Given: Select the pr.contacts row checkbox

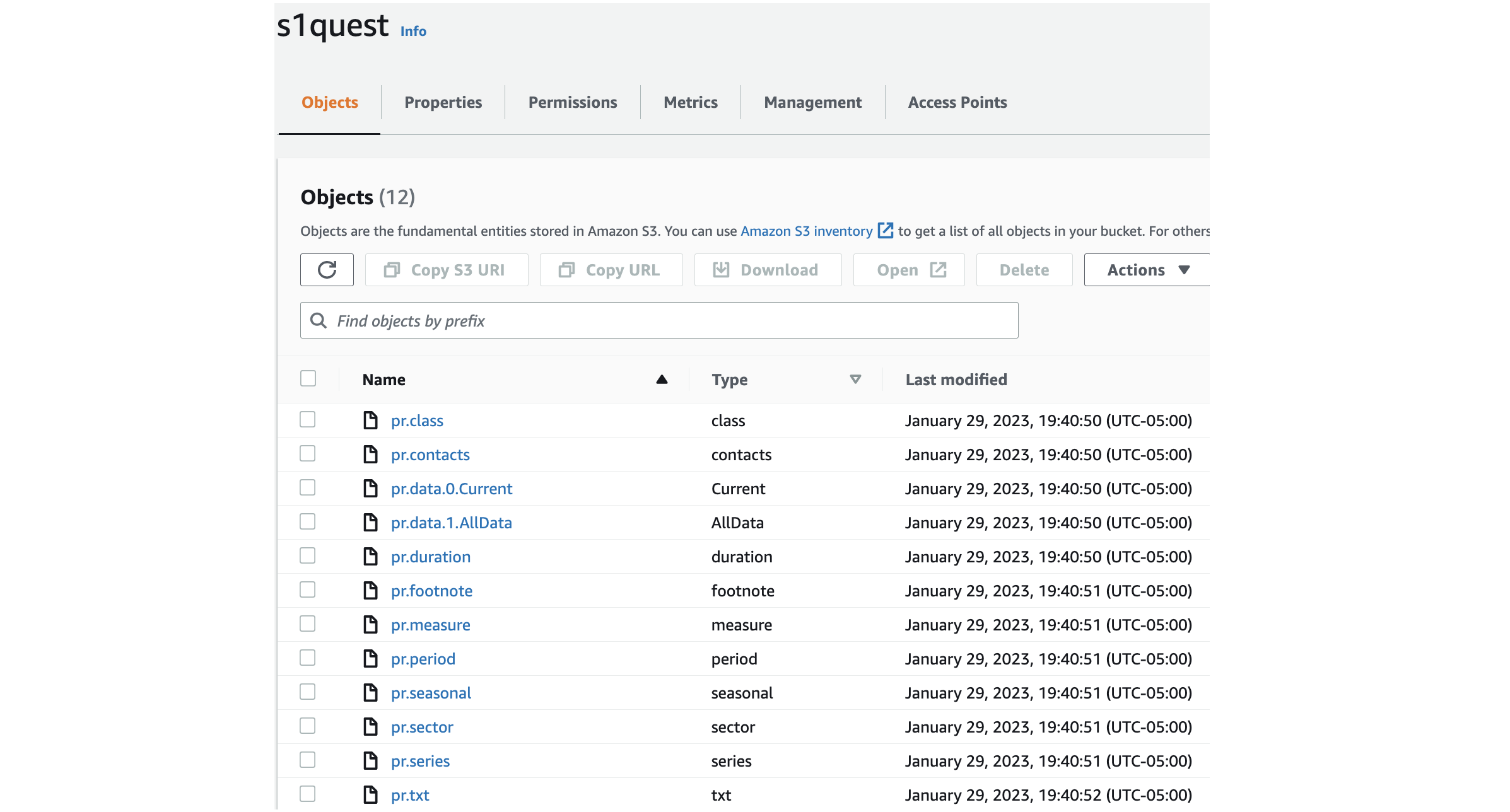Looking at the screenshot, I should pyautogui.click(x=308, y=454).
